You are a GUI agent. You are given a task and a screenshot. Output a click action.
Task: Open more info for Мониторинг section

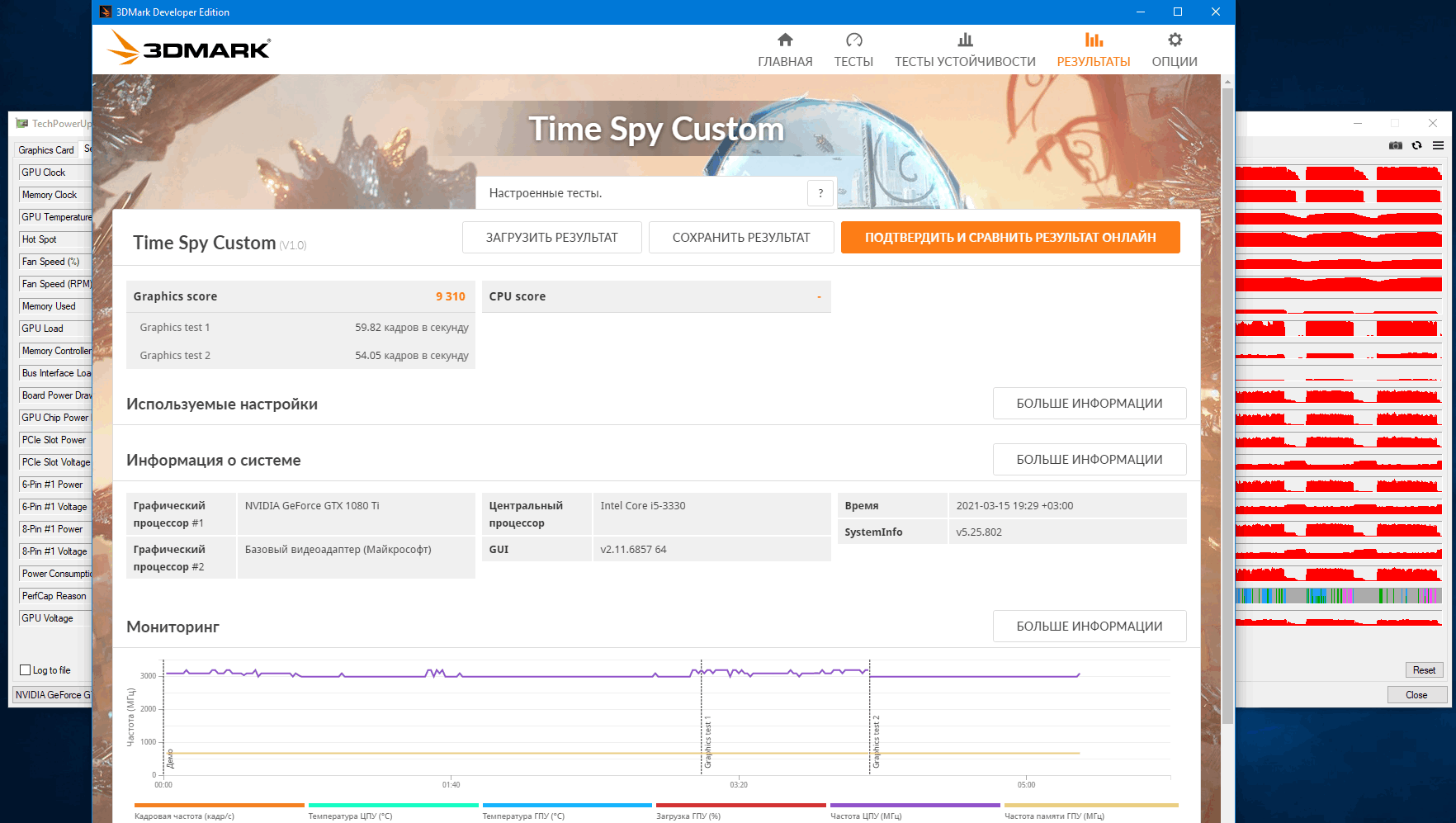(x=1090, y=627)
